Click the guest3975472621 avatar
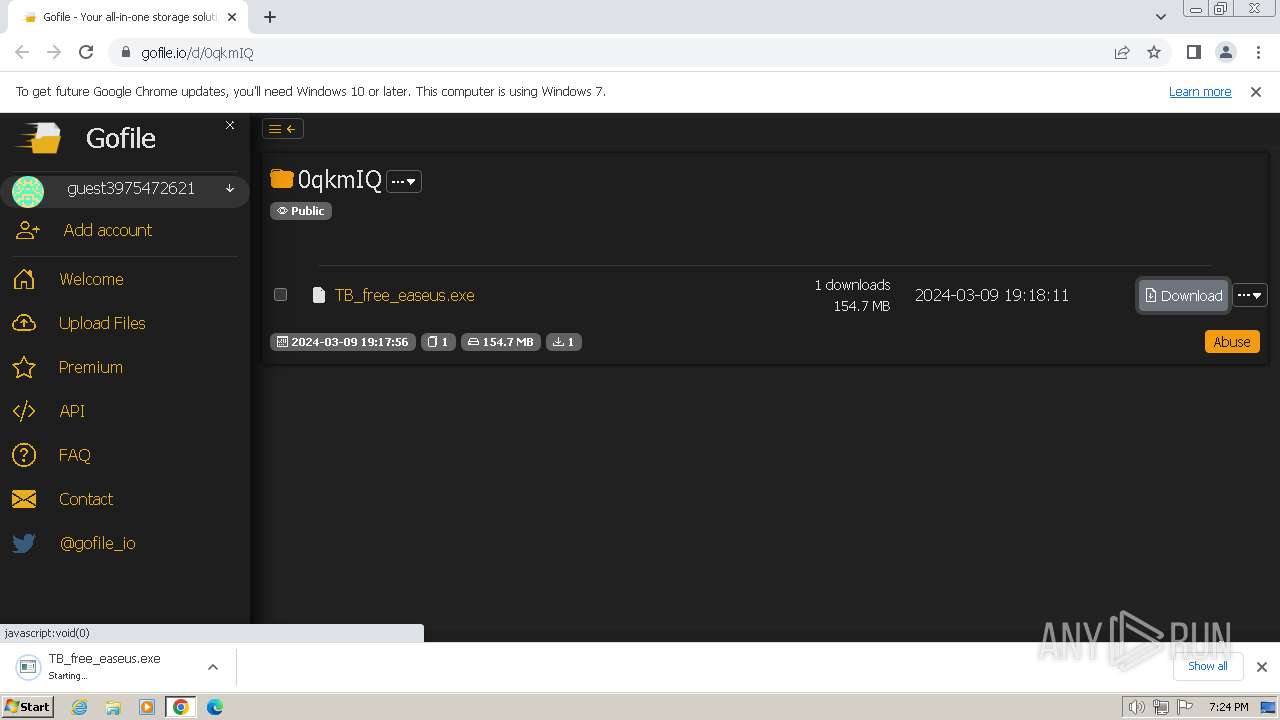 [x=28, y=190]
